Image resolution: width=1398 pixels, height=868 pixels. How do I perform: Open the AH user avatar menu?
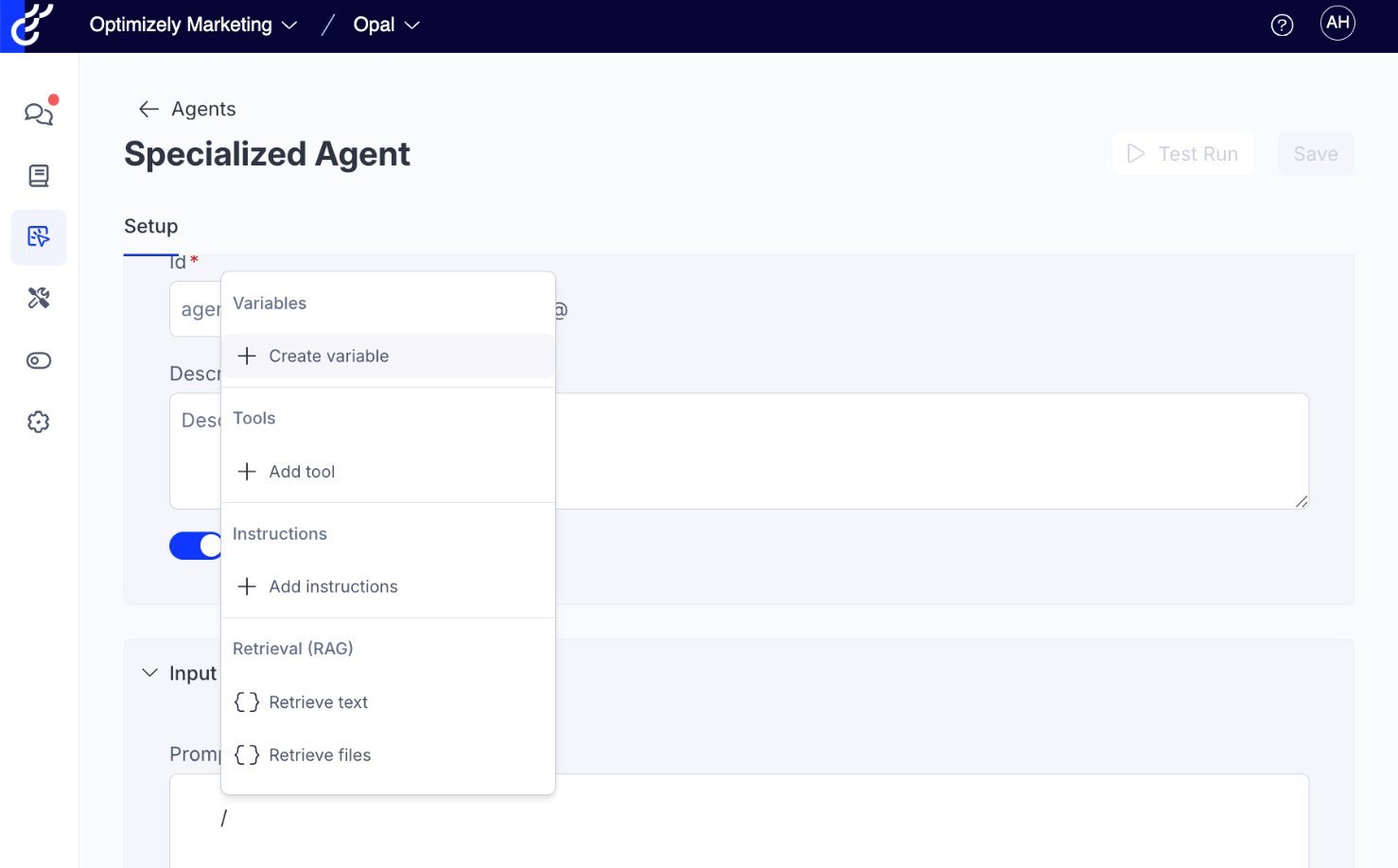click(1337, 24)
